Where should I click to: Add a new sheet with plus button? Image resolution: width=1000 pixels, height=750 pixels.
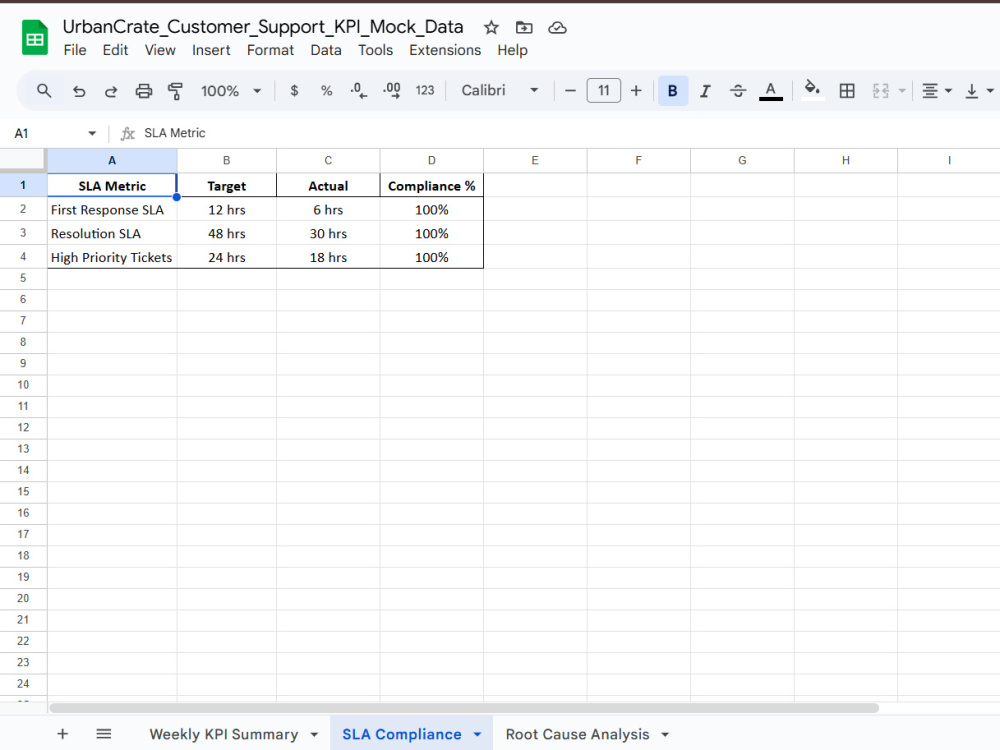point(62,733)
